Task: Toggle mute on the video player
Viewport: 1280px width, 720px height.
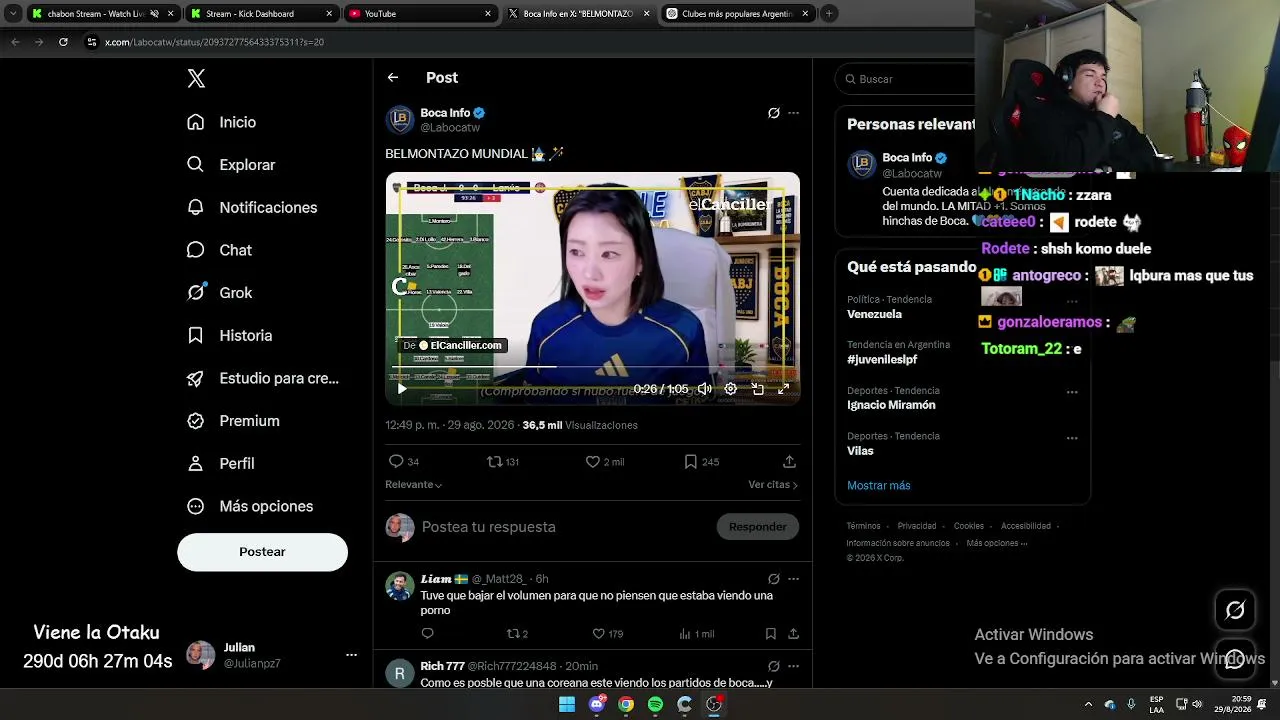Action: click(x=704, y=389)
